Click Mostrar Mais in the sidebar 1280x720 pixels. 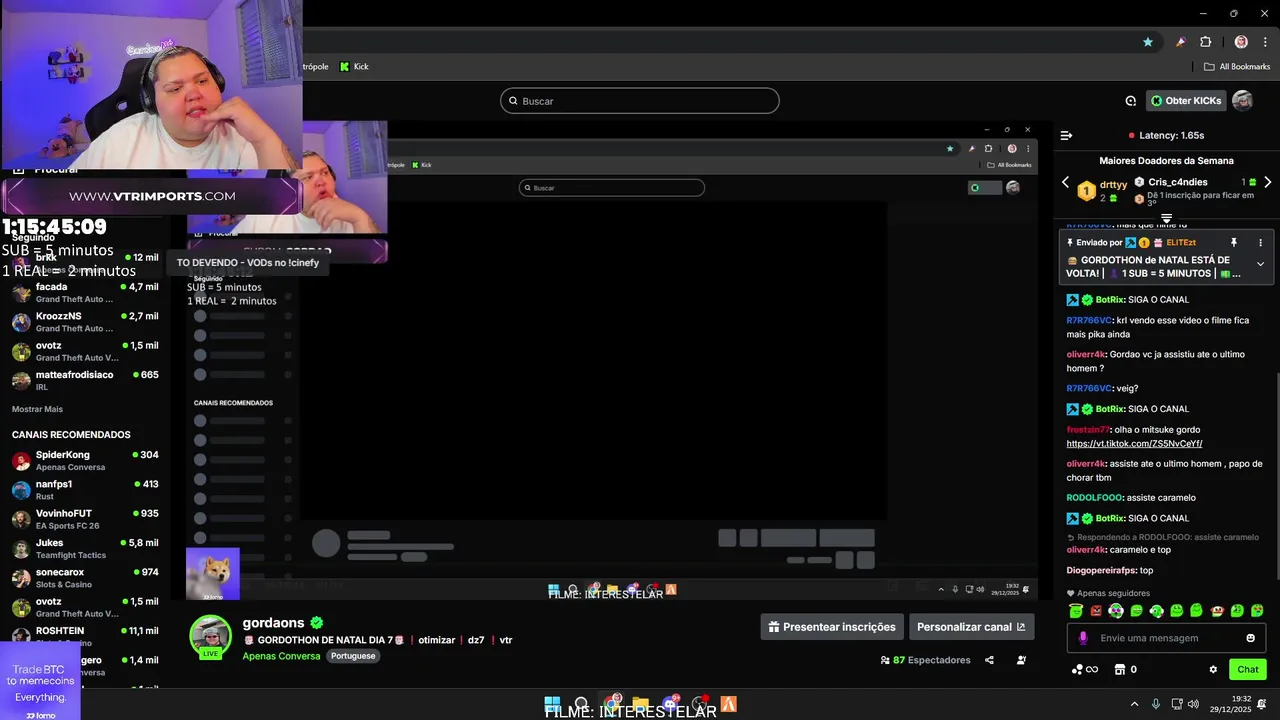[37, 409]
